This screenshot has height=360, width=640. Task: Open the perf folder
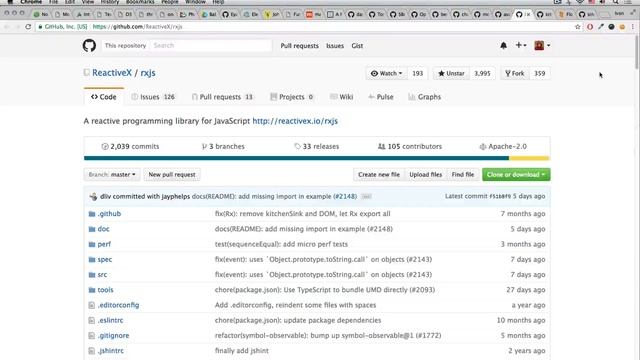[104, 244]
